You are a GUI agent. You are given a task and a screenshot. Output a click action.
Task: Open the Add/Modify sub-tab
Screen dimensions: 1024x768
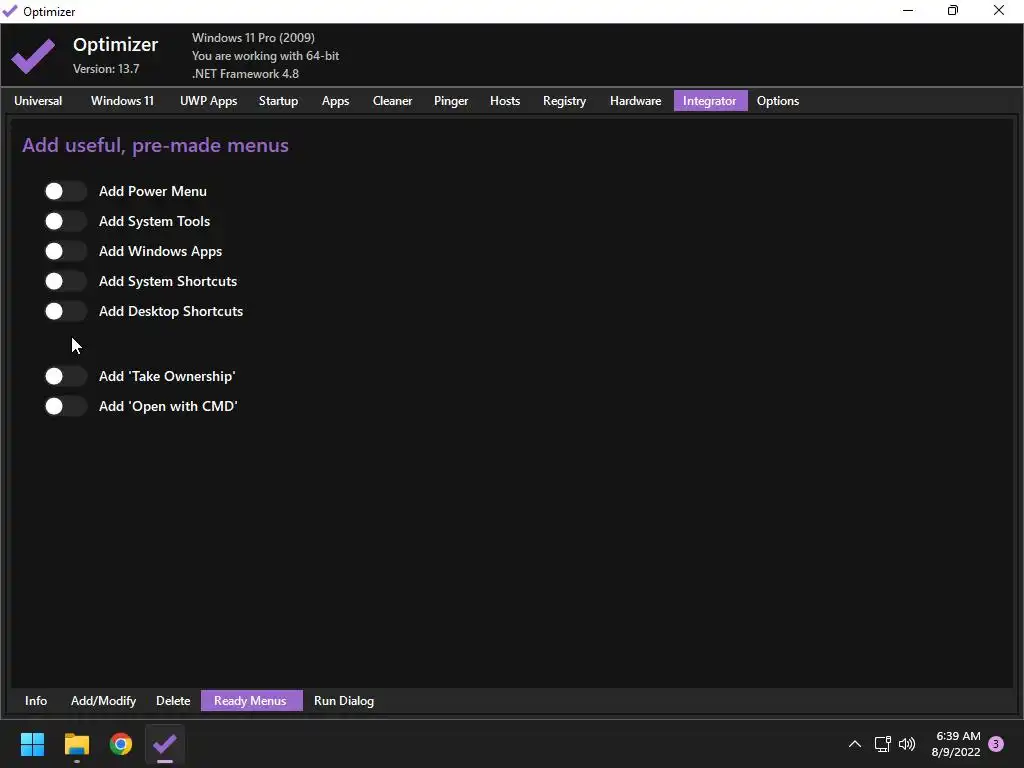click(x=103, y=701)
